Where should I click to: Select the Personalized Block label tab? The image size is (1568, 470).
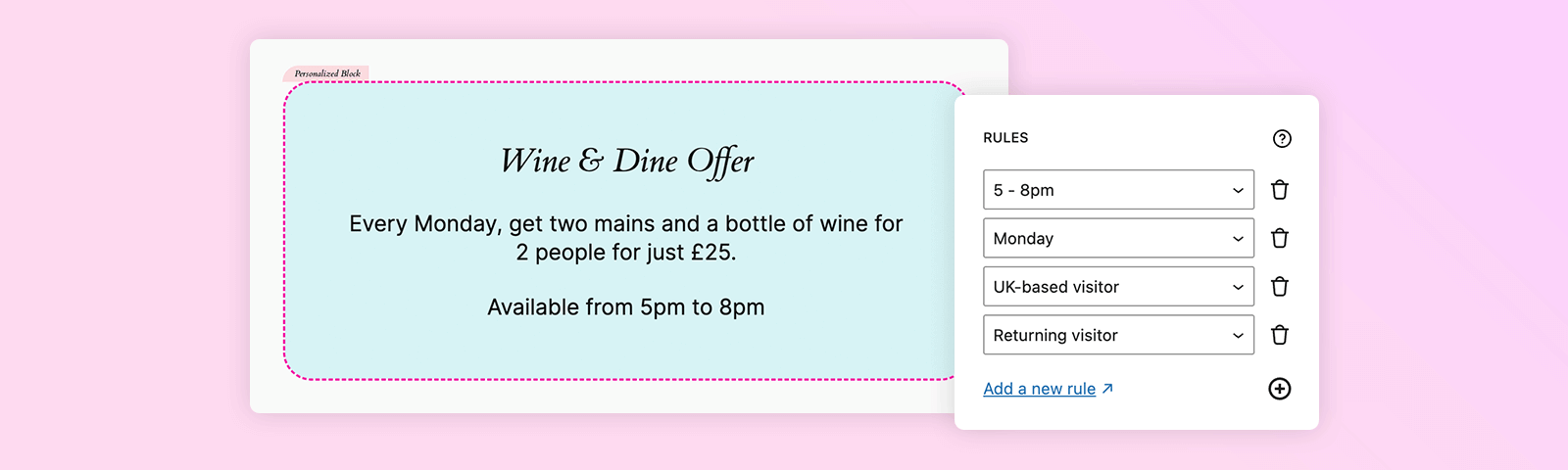tap(326, 73)
